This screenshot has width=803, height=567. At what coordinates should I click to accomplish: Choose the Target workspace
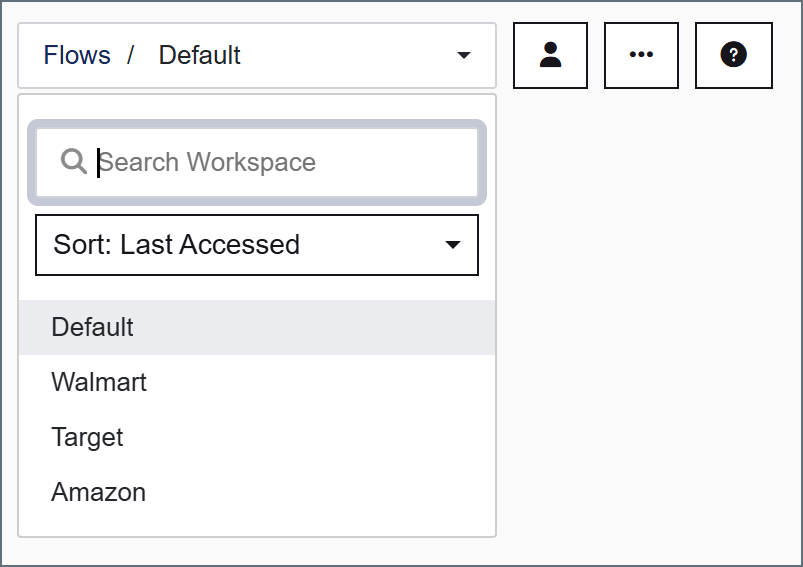pyautogui.click(x=257, y=437)
